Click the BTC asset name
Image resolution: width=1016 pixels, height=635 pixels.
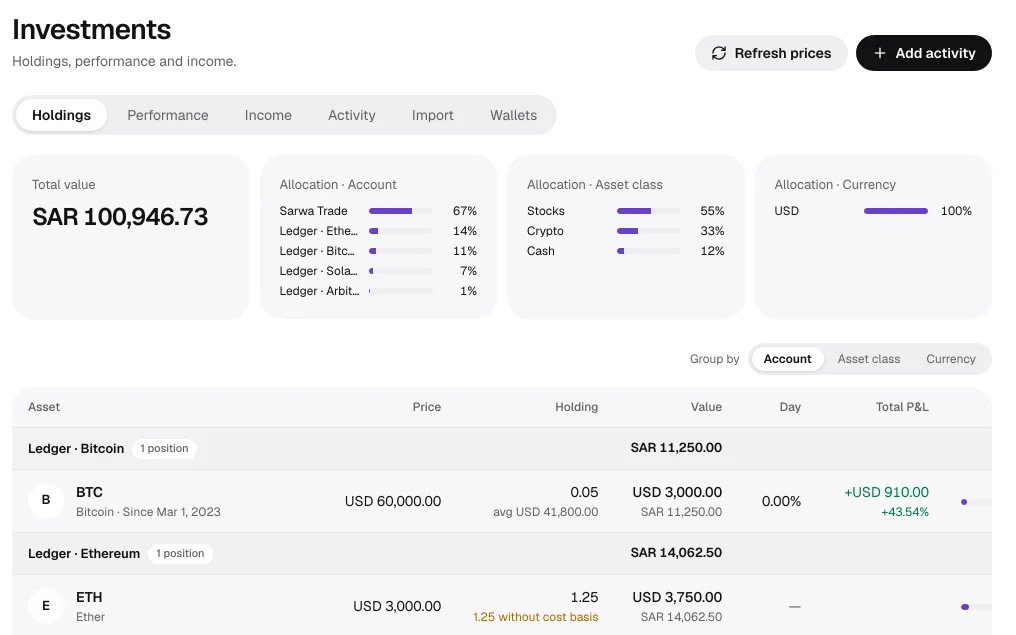(x=89, y=492)
